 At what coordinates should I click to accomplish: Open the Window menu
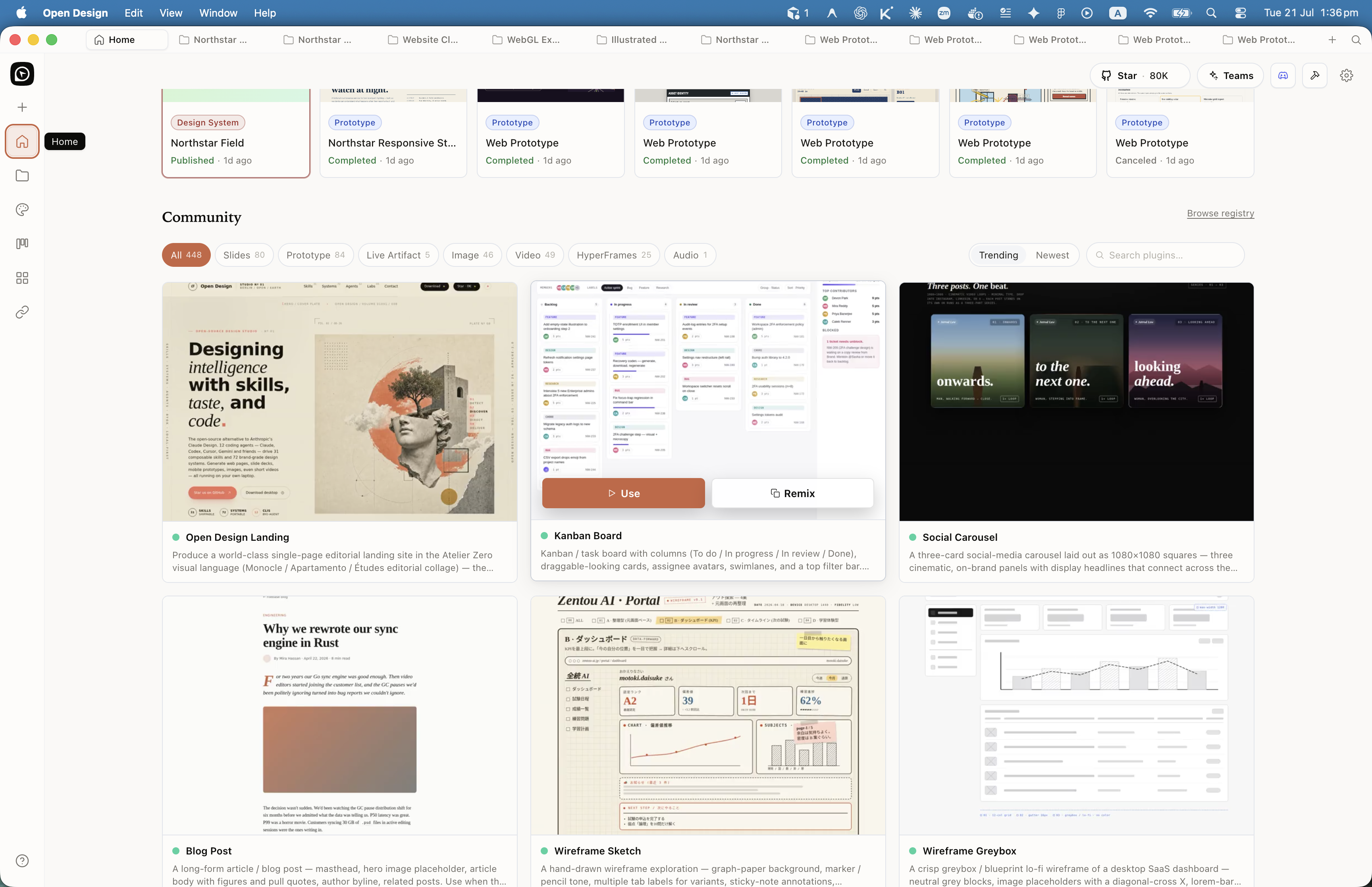click(218, 13)
